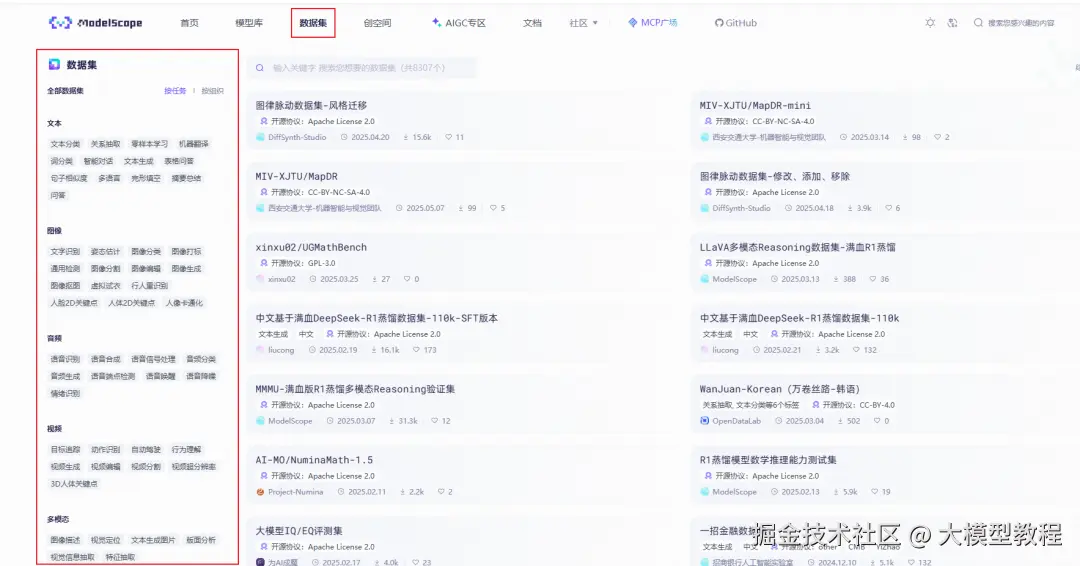Open 图律脉动数据集-风格迁移 dataset

click(311, 105)
